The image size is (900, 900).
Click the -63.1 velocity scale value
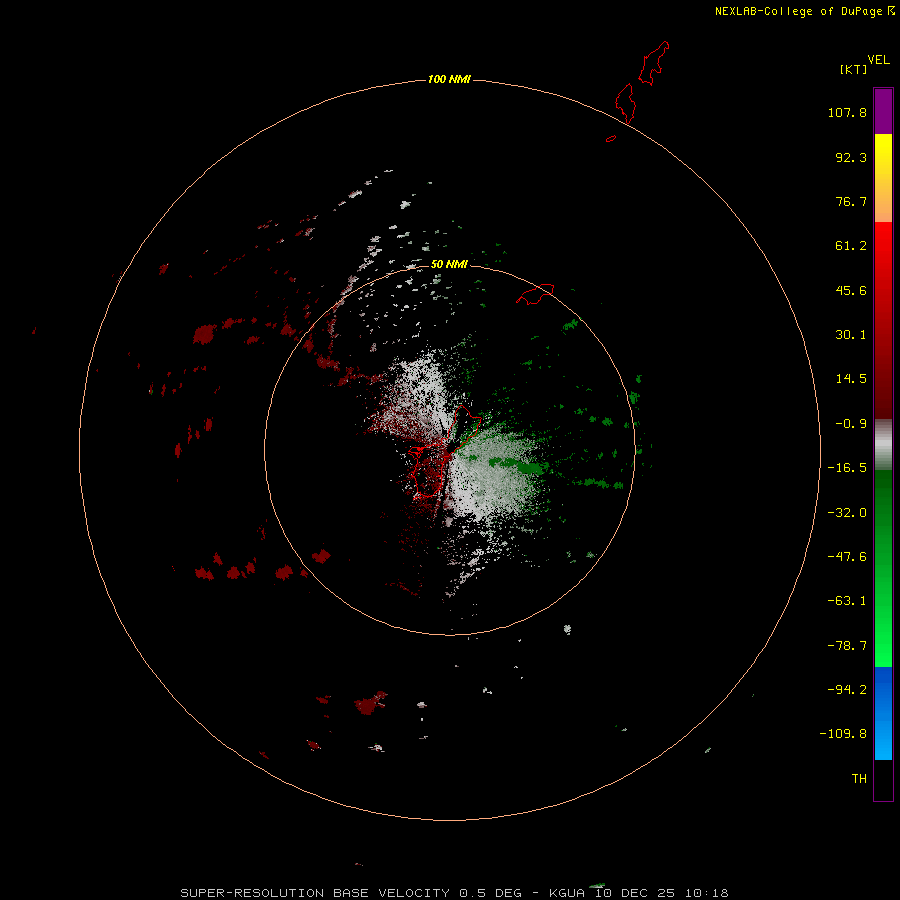coord(847,601)
